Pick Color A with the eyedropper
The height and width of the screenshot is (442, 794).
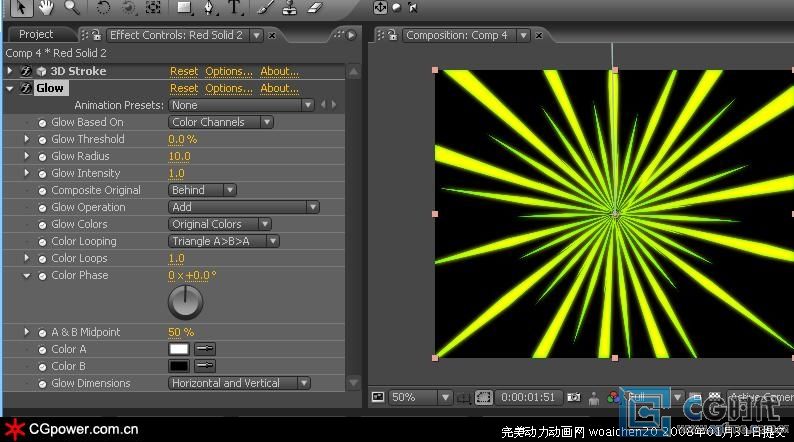pos(204,349)
